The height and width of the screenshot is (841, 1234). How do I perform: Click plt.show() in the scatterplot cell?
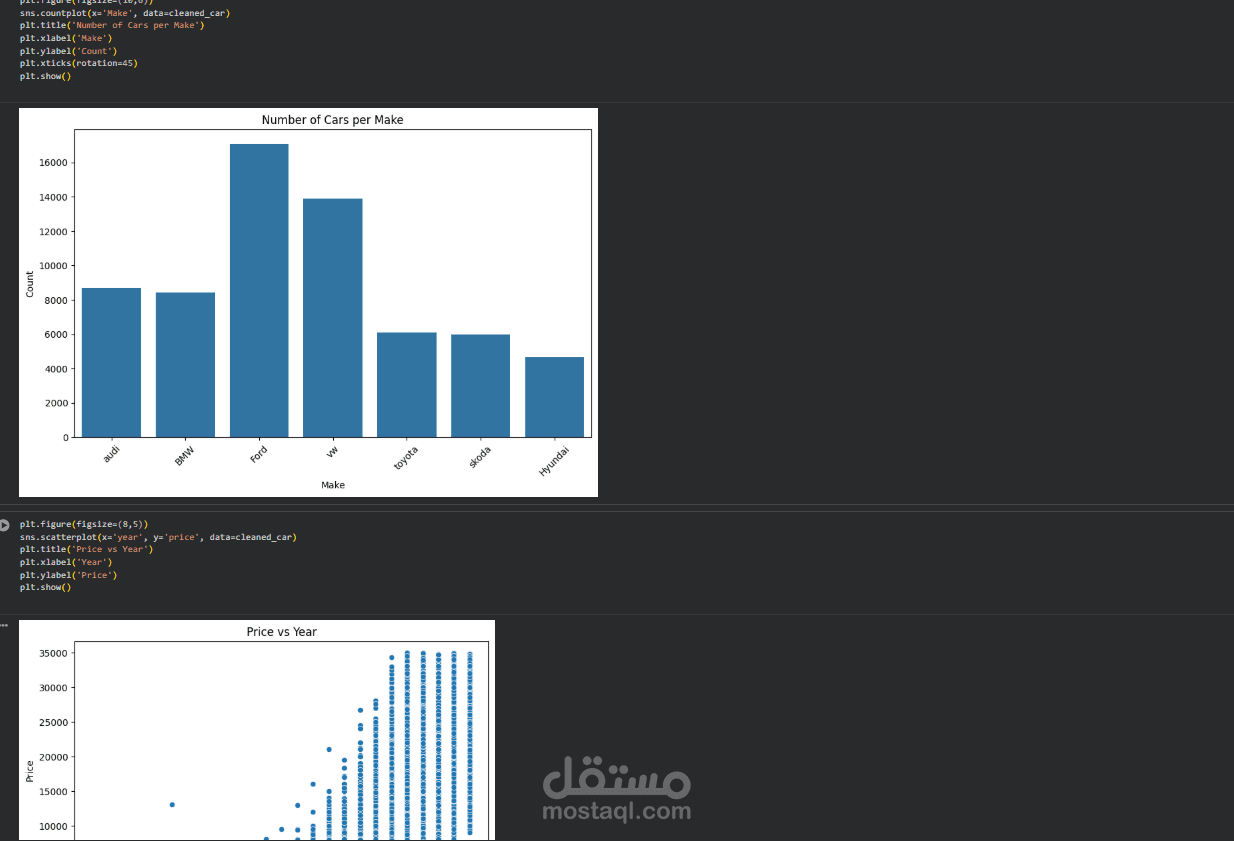coord(45,587)
